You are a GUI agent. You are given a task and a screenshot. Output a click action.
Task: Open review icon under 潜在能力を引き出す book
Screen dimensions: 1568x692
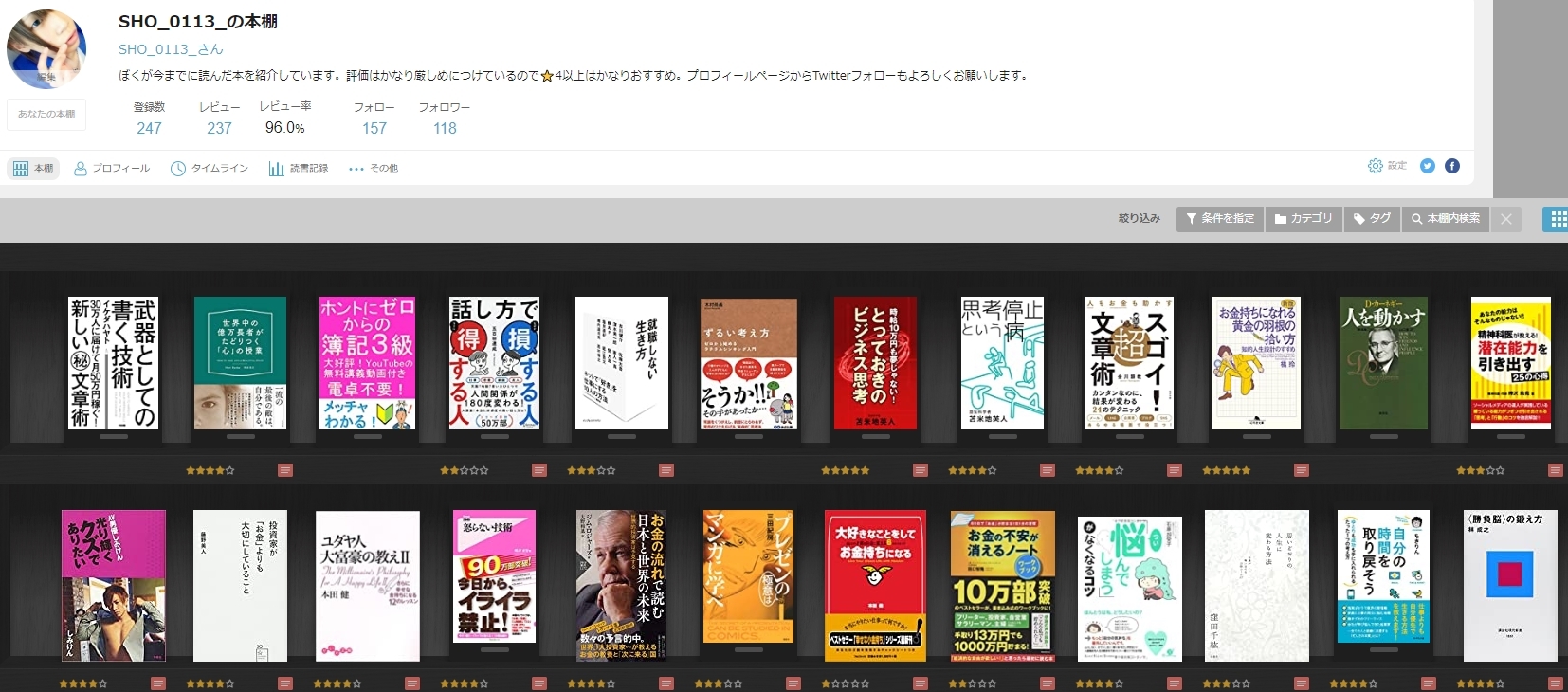[x=1556, y=470]
